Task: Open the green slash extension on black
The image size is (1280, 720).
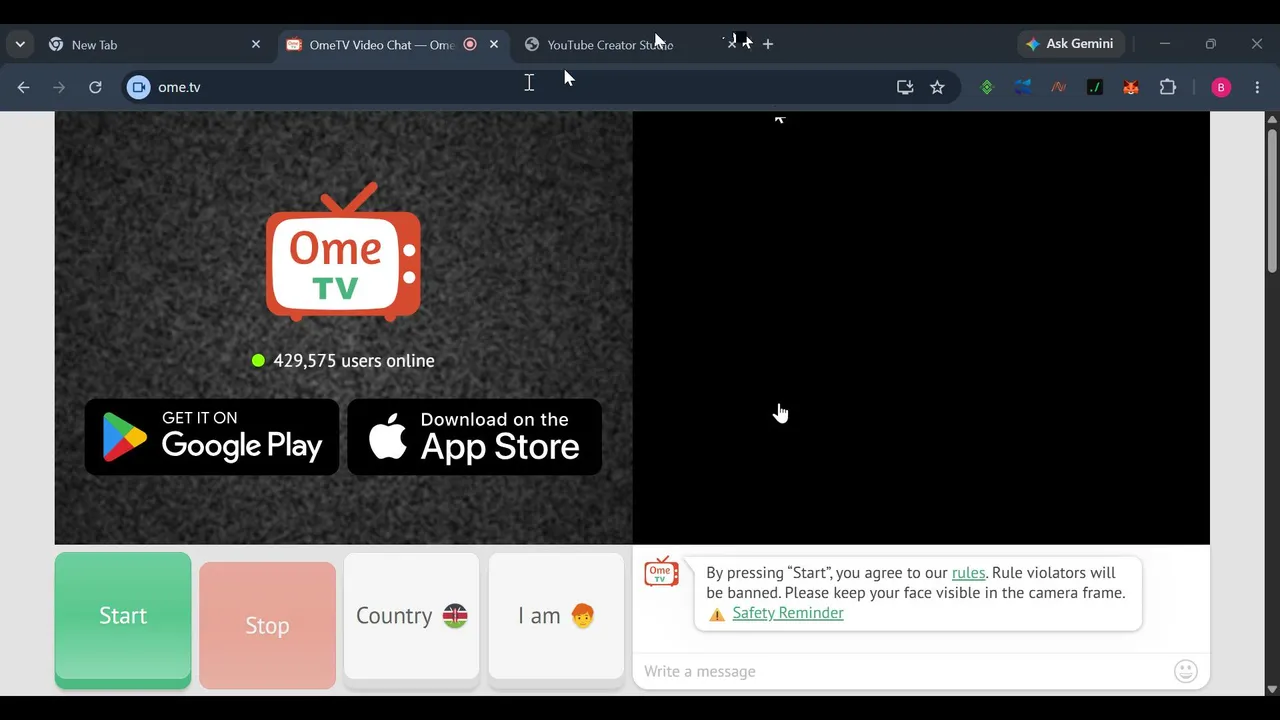Action: [x=1095, y=87]
